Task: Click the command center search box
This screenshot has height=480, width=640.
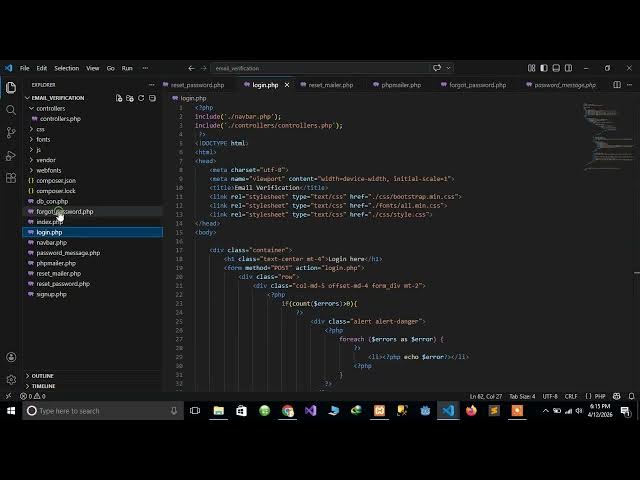Action: [x=320, y=68]
